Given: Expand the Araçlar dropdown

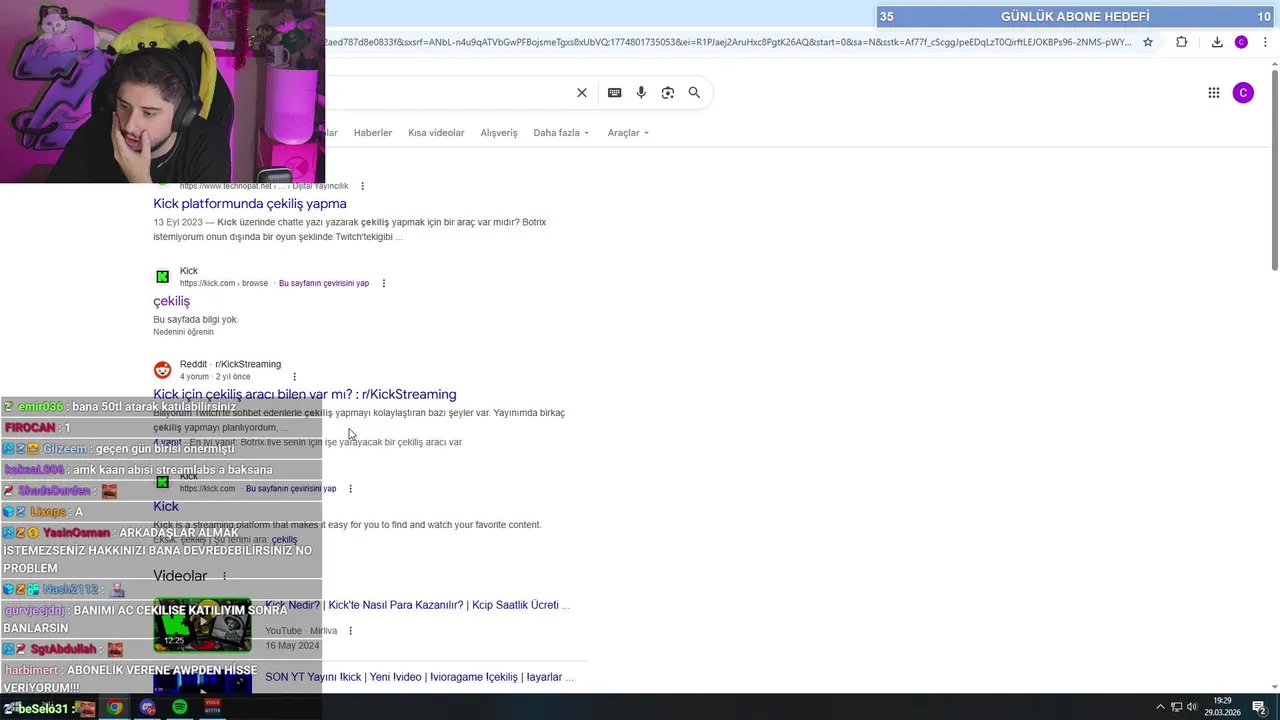Looking at the screenshot, I should [x=628, y=133].
